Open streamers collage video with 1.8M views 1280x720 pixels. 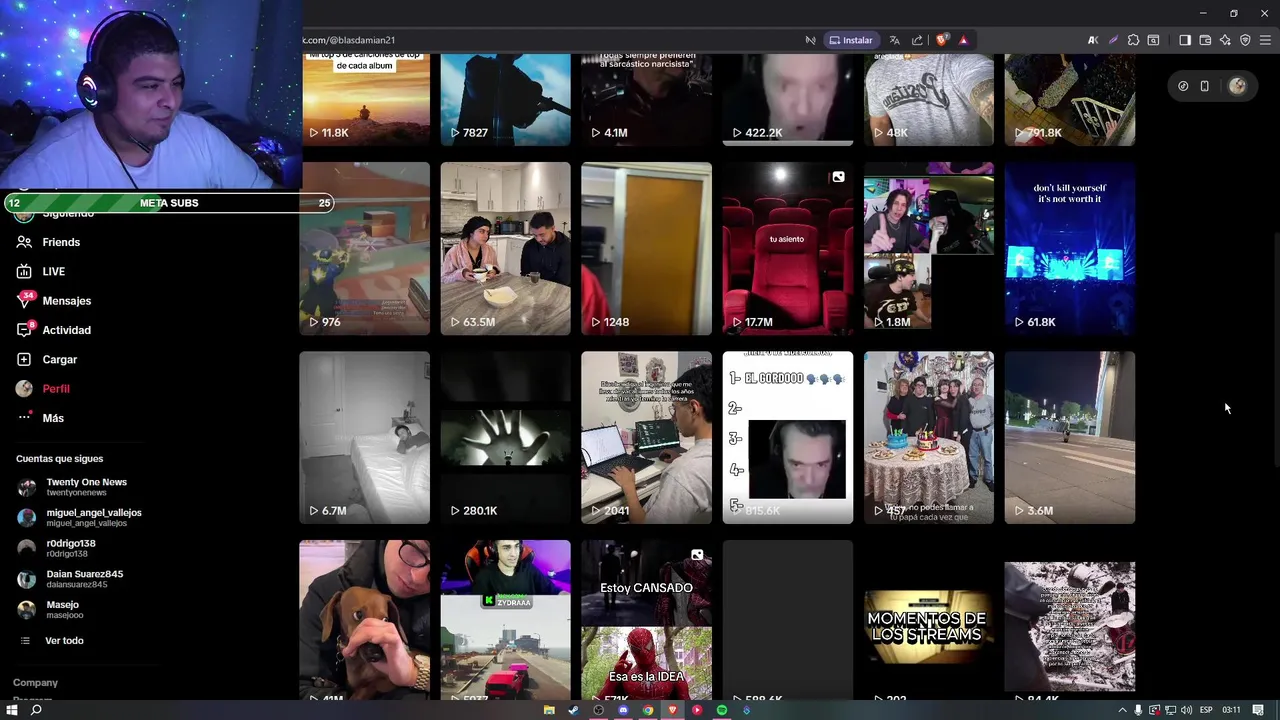929,248
